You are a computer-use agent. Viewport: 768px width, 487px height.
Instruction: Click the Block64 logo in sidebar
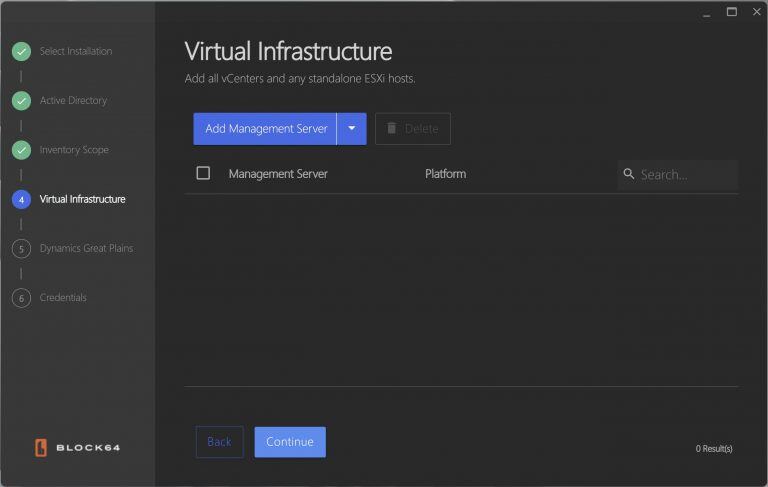(77, 447)
